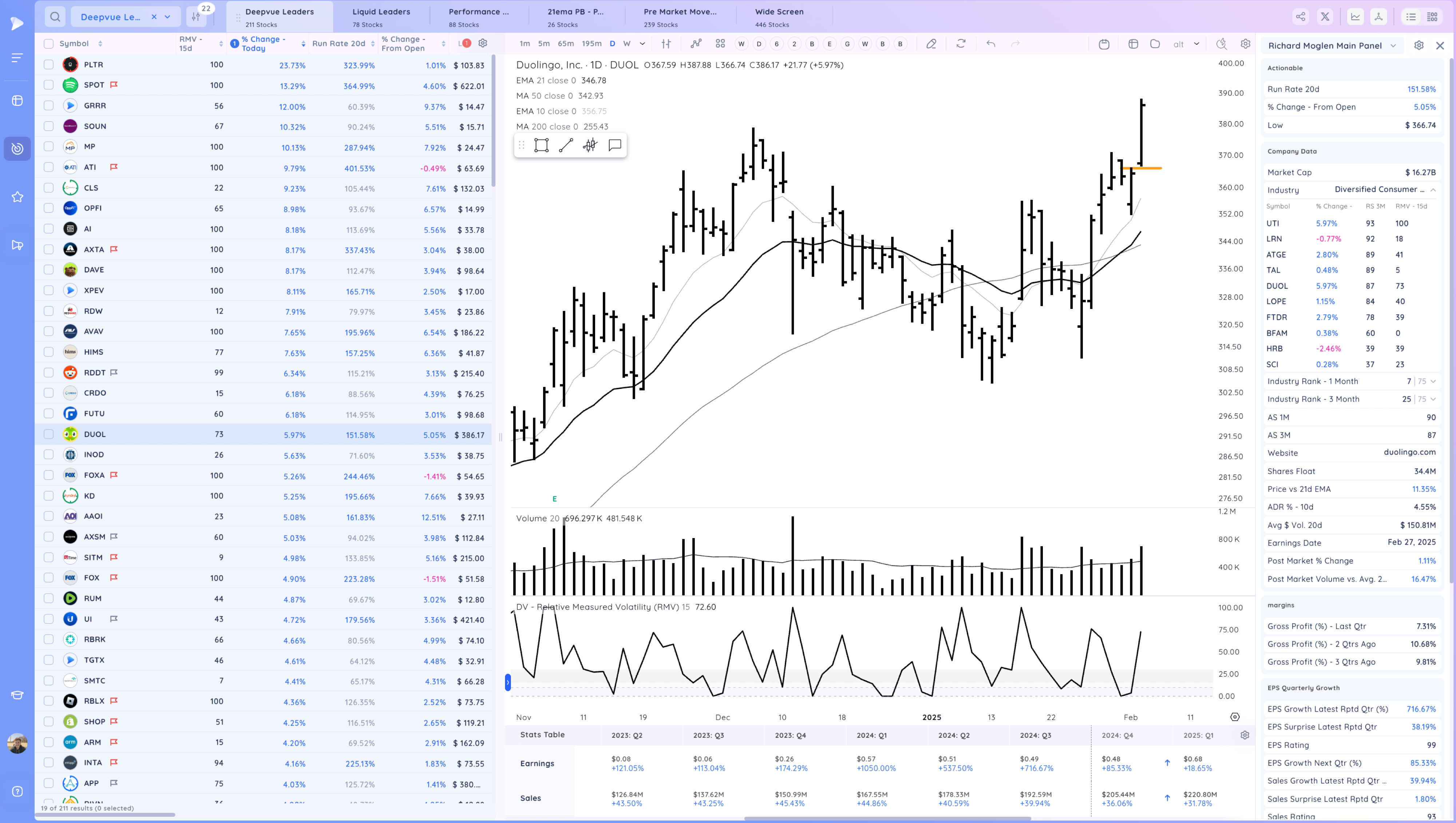Select the rectangle drawing tool
The image size is (1456, 823).
541,145
